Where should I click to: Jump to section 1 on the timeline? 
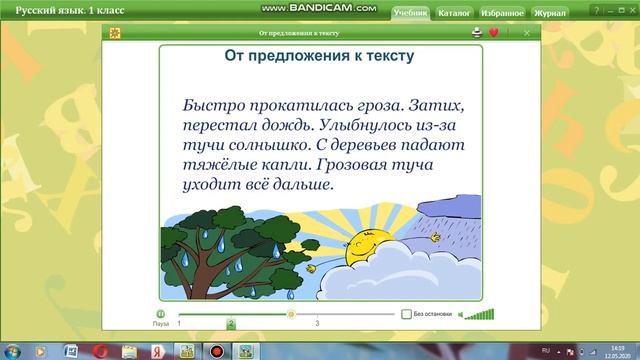click(x=179, y=323)
